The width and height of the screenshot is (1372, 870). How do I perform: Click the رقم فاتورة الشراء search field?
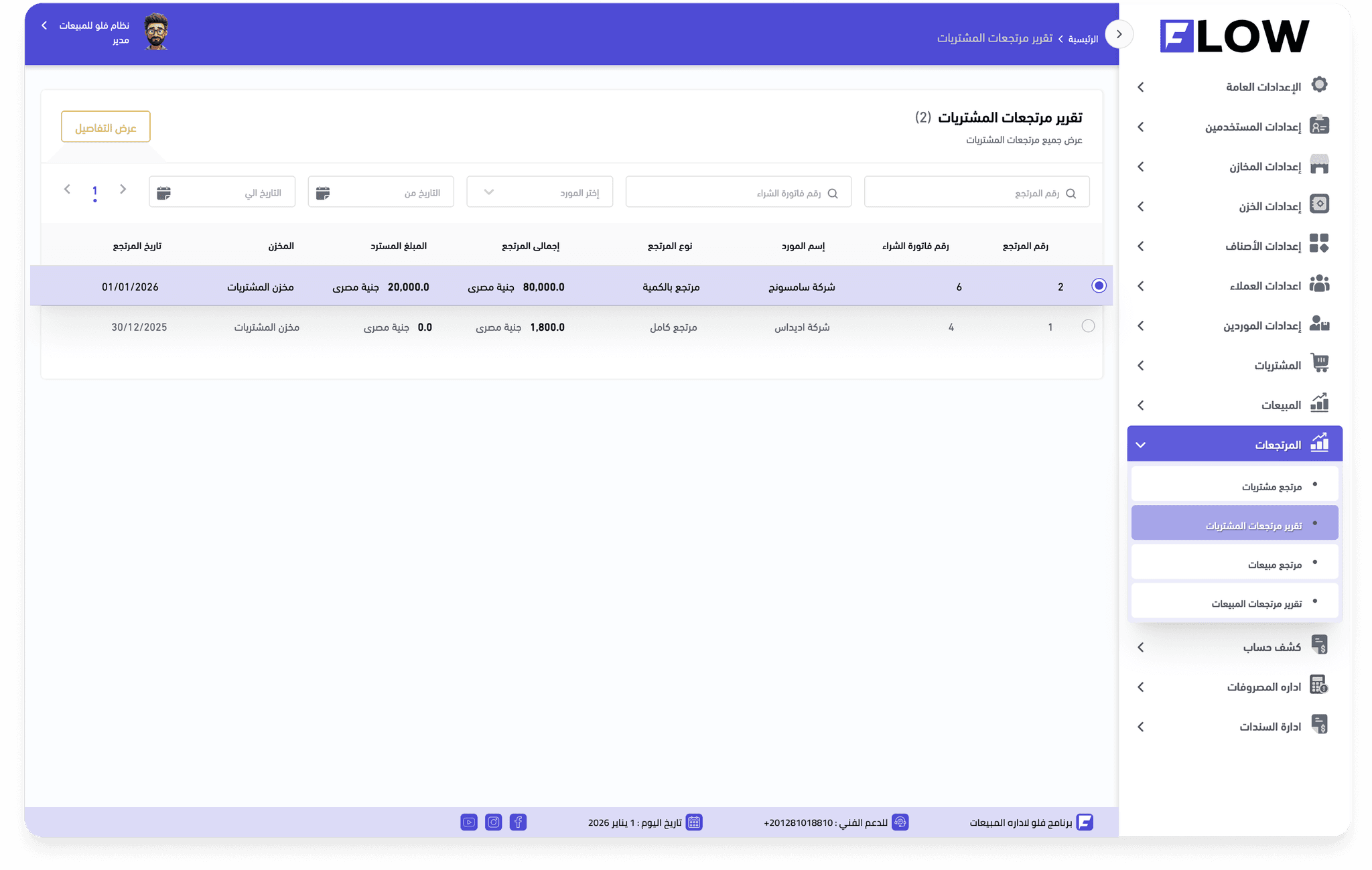738,193
